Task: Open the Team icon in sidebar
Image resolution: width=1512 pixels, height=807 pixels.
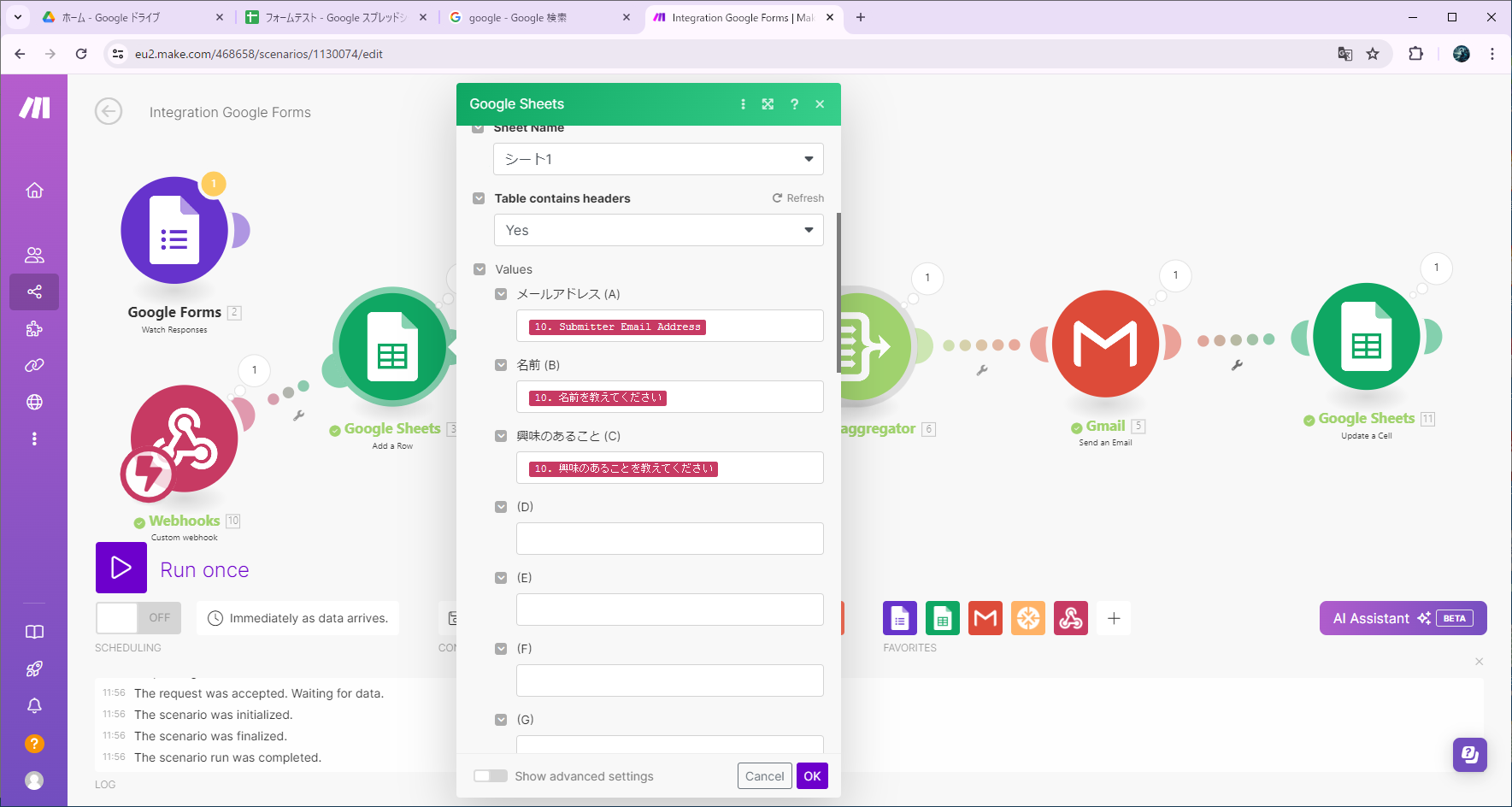Action: [34, 255]
